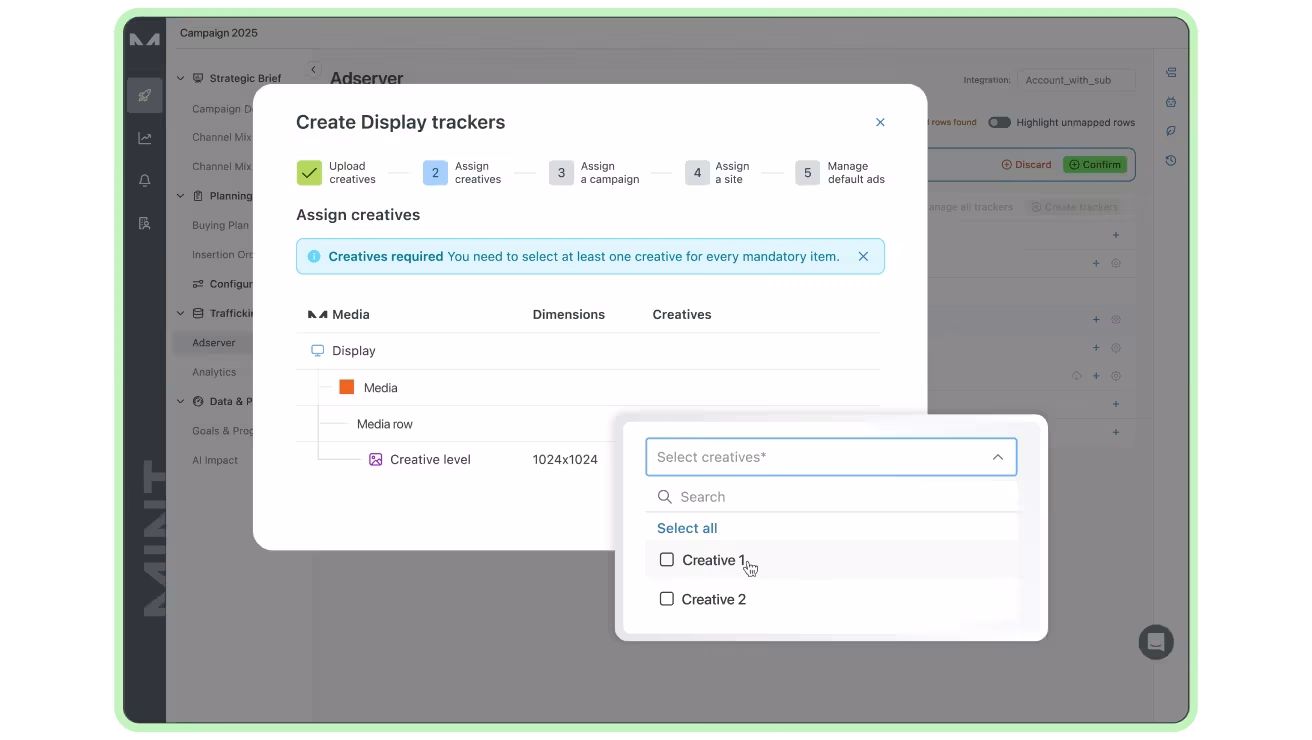The image size is (1312, 740).
Task: Click the creatives Search field
Action: pyautogui.click(x=831, y=497)
